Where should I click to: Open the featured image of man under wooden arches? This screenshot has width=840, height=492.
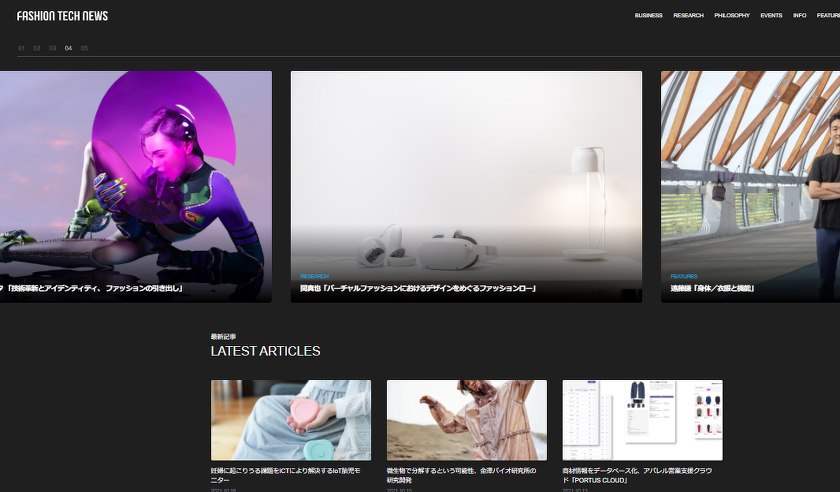point(750,170)
